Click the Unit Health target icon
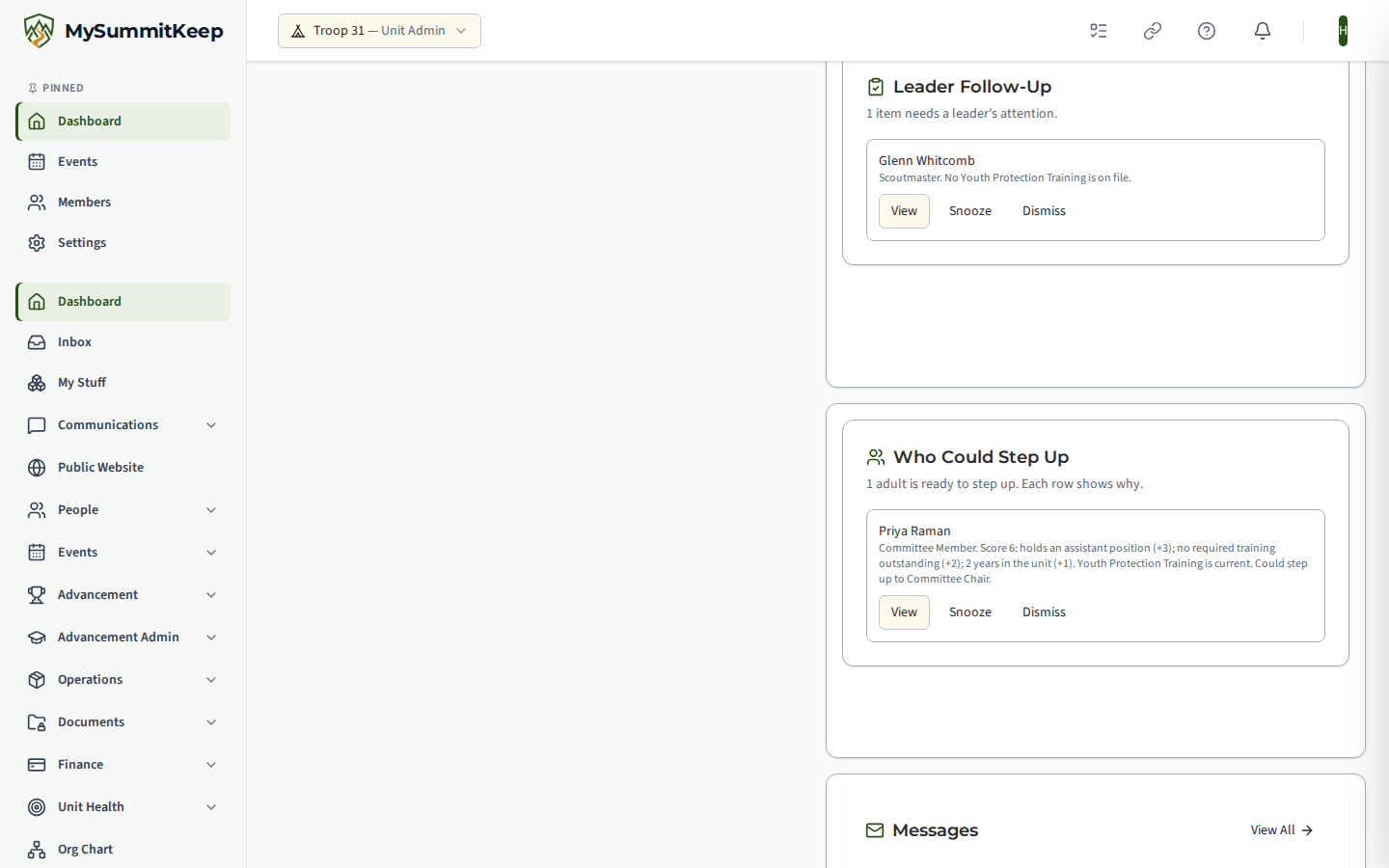The height and width of the screenshot is (868, 1389). coord(37,807)
